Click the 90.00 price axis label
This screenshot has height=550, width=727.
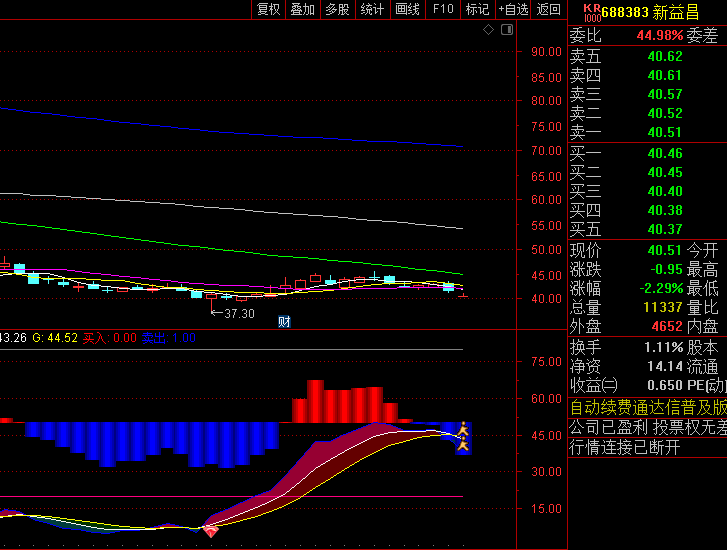coord(546,51)
